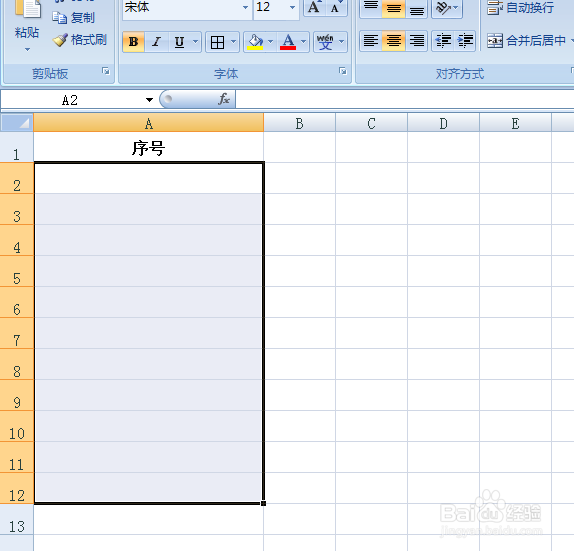The image size is (574, 551).
Task: Click the fx insert function icon
Action: coord(224,99)
